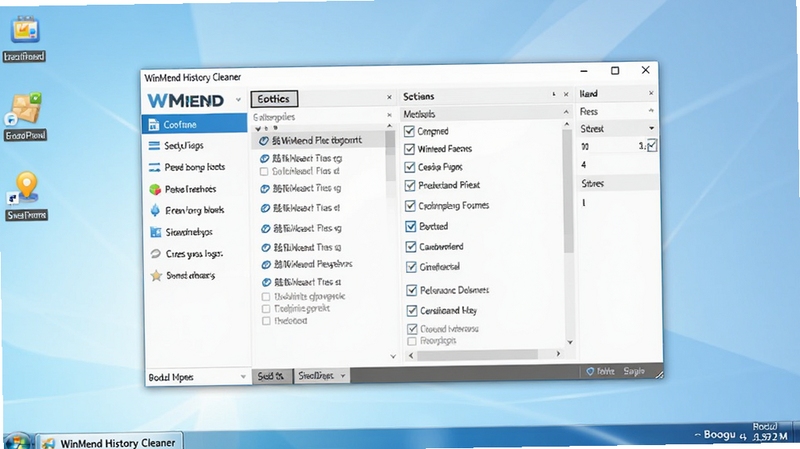Screen dimensions: 800x449
Task: Switch to the Eotfics tab
Action: pos(274,99)
